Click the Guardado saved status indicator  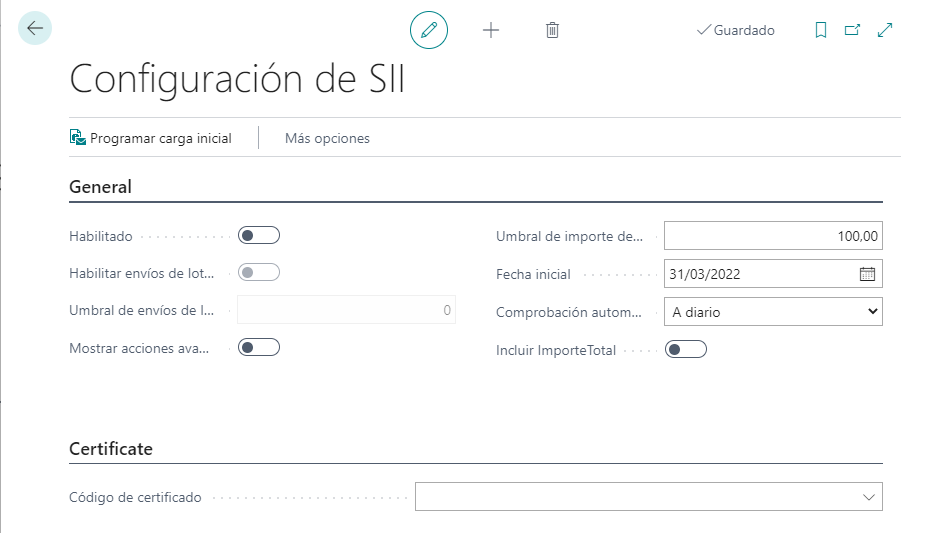click(x=735, y=31)
